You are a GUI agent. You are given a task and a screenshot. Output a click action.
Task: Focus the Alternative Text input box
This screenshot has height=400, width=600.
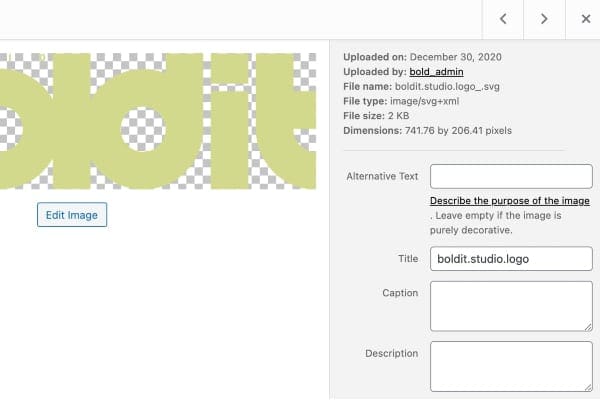point(511,177)
